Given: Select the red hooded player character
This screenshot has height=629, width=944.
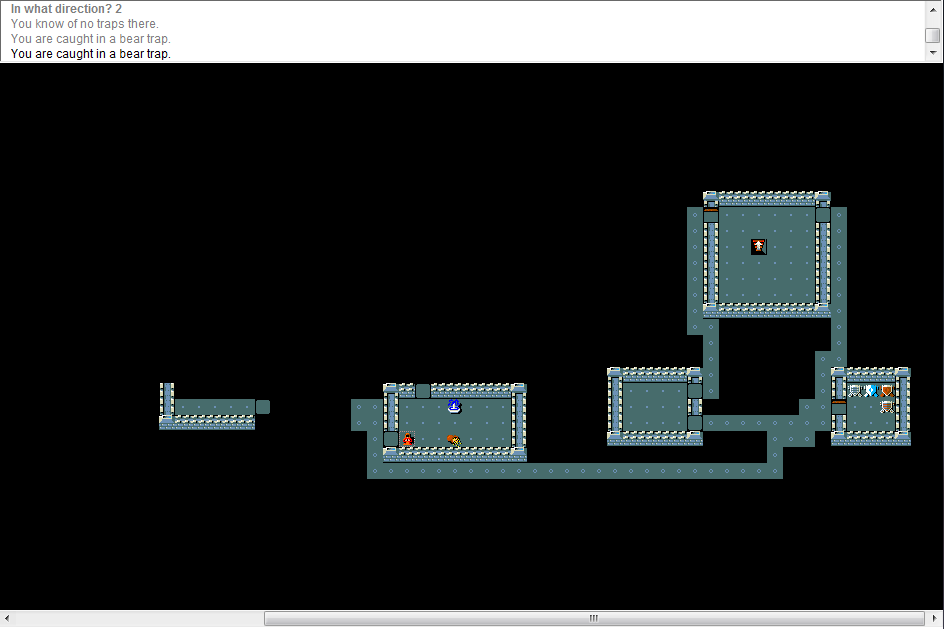Looking at the screenshot, I should (x=408, y=439).
